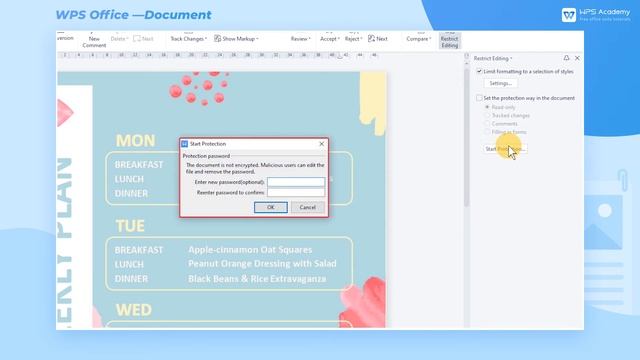Enable Set the protection way in the document
Viewport: 640px width, 360px height.
(479, 98)
